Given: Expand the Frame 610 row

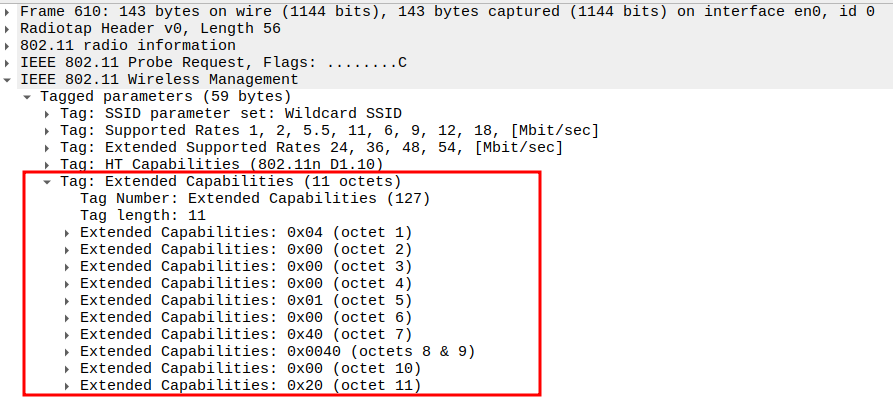Looking at the screenshot, I should click(8, 11).
